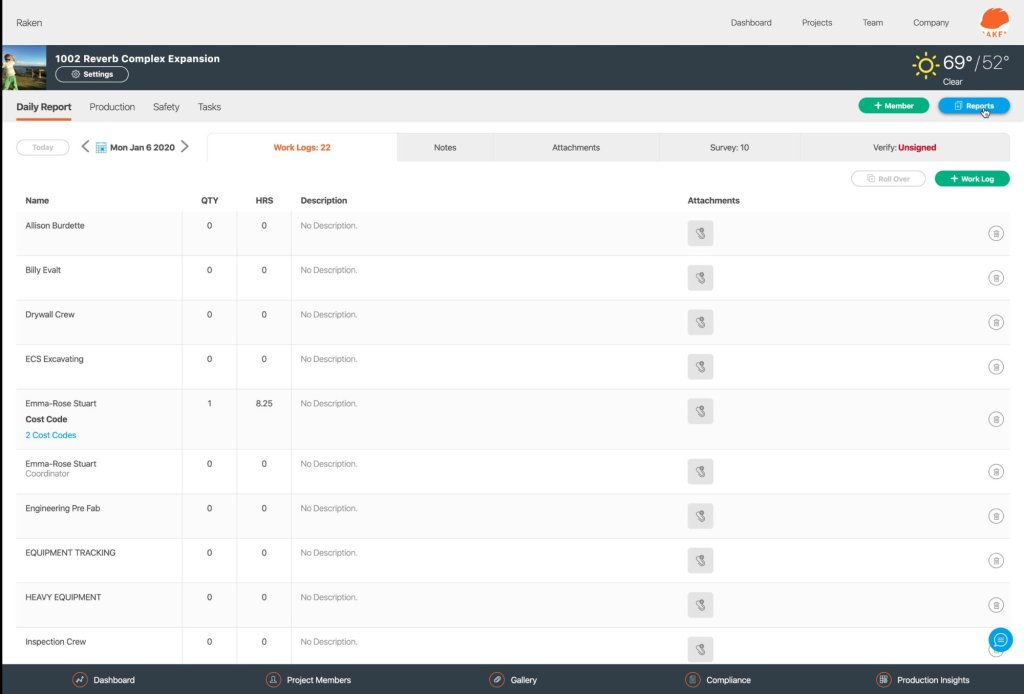
Task: Click the 1002 Reverb Complex Expansion title
Action: click(x=137, y=58)
